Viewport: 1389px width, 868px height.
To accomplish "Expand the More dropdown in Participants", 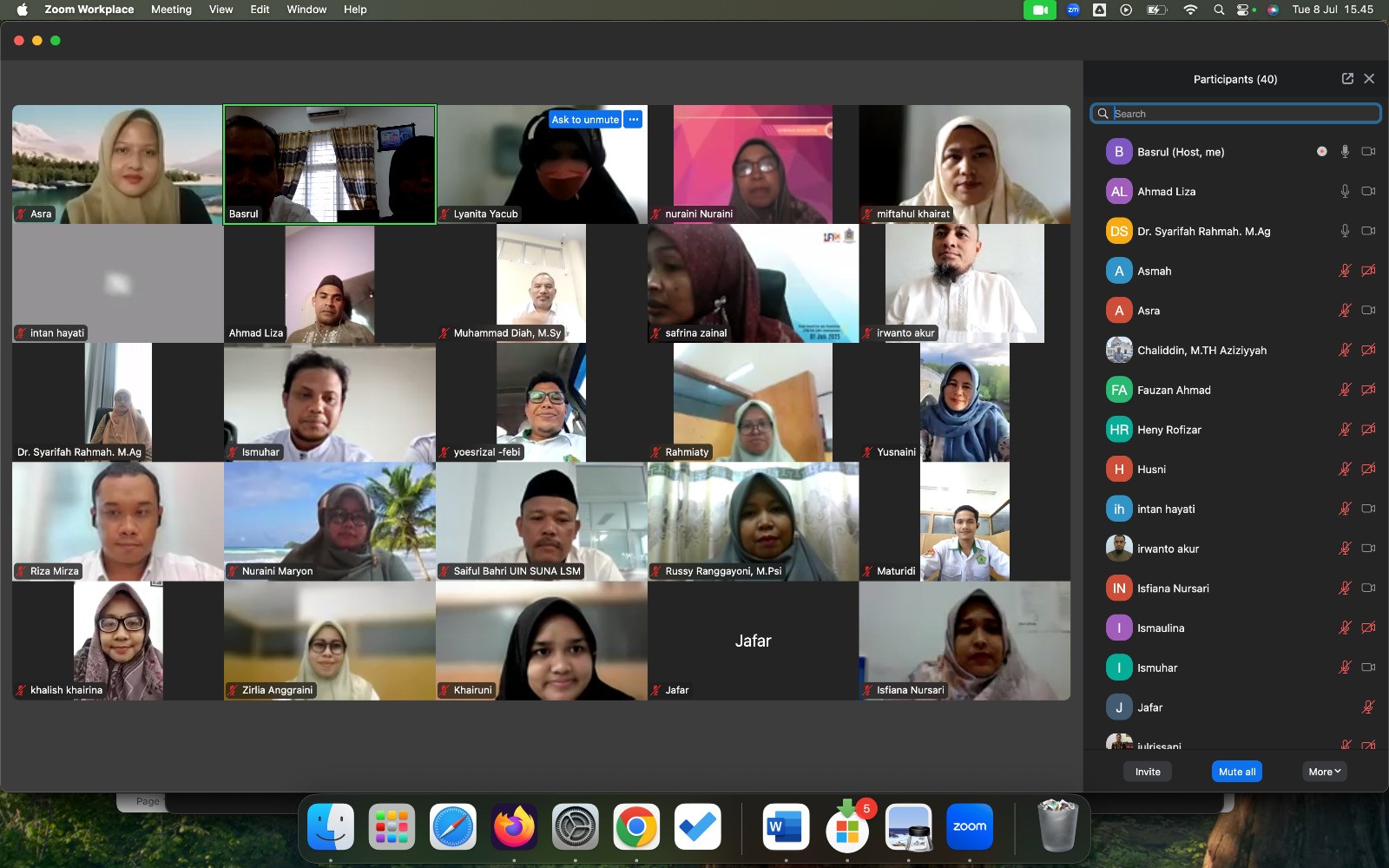I will (x=1324, y=772).
